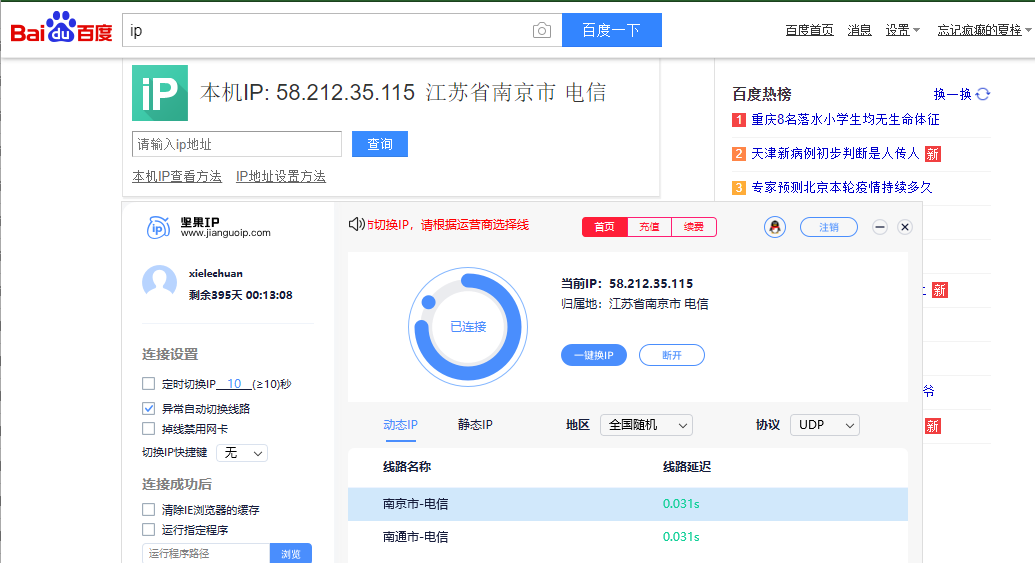Click the user avatar xielechuan
This screenshot has height=563, width=1035.
(160, 282)
